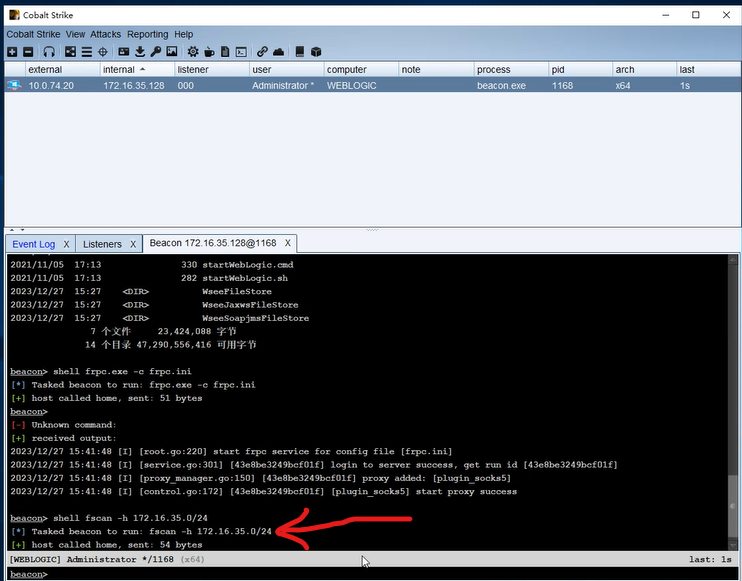Maximize the Cobalt Strike window
The image size is (742, 581).
696,15
